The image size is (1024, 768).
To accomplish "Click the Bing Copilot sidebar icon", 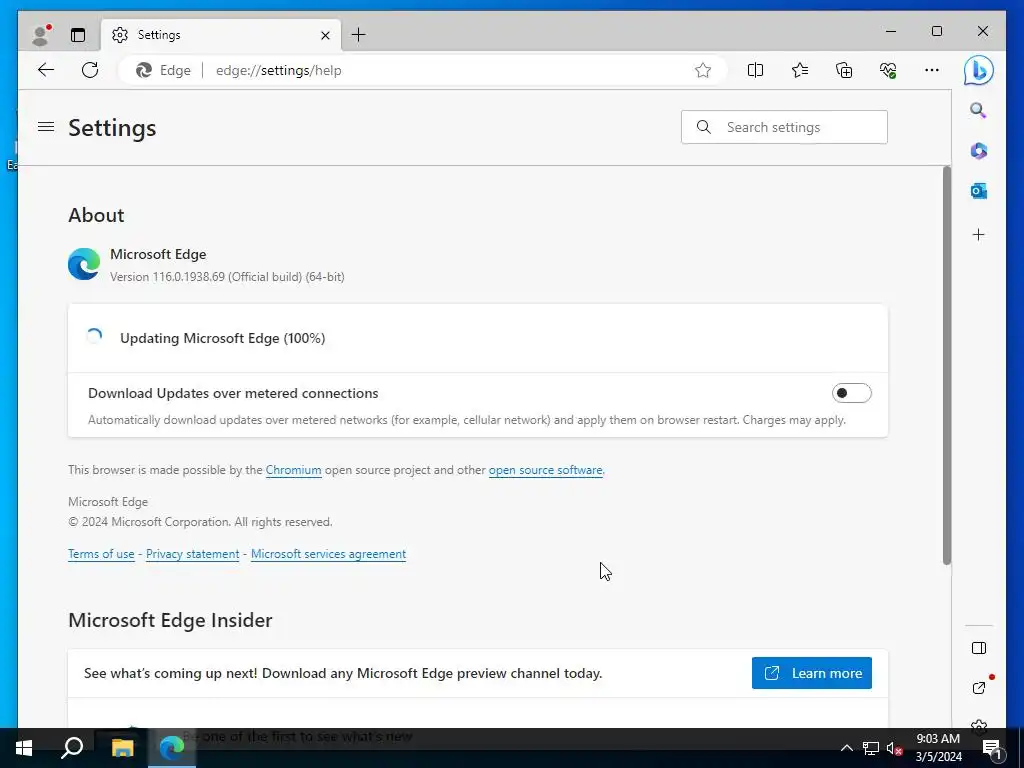I will coord(978,70).
